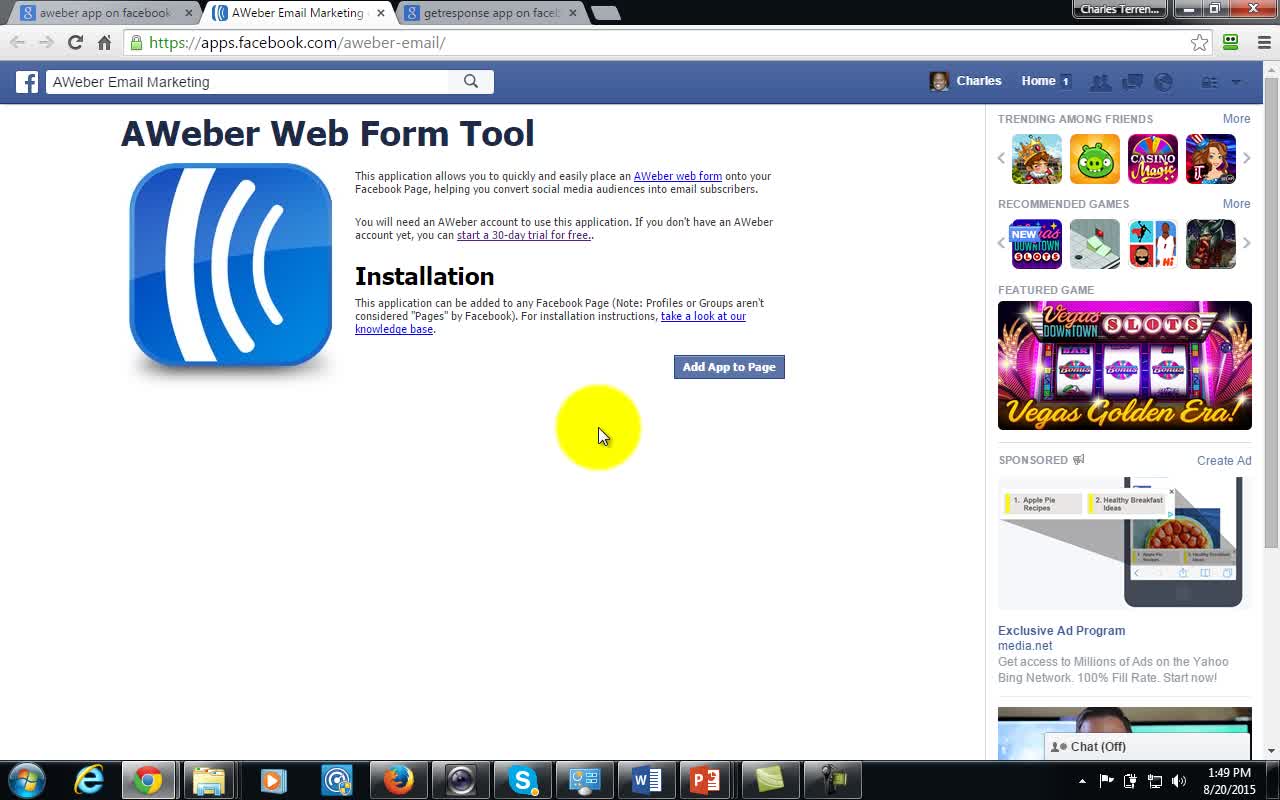Open Exclusive Ad Program link
This screenshot has height=800, width=1280.
coord(1061,631)
